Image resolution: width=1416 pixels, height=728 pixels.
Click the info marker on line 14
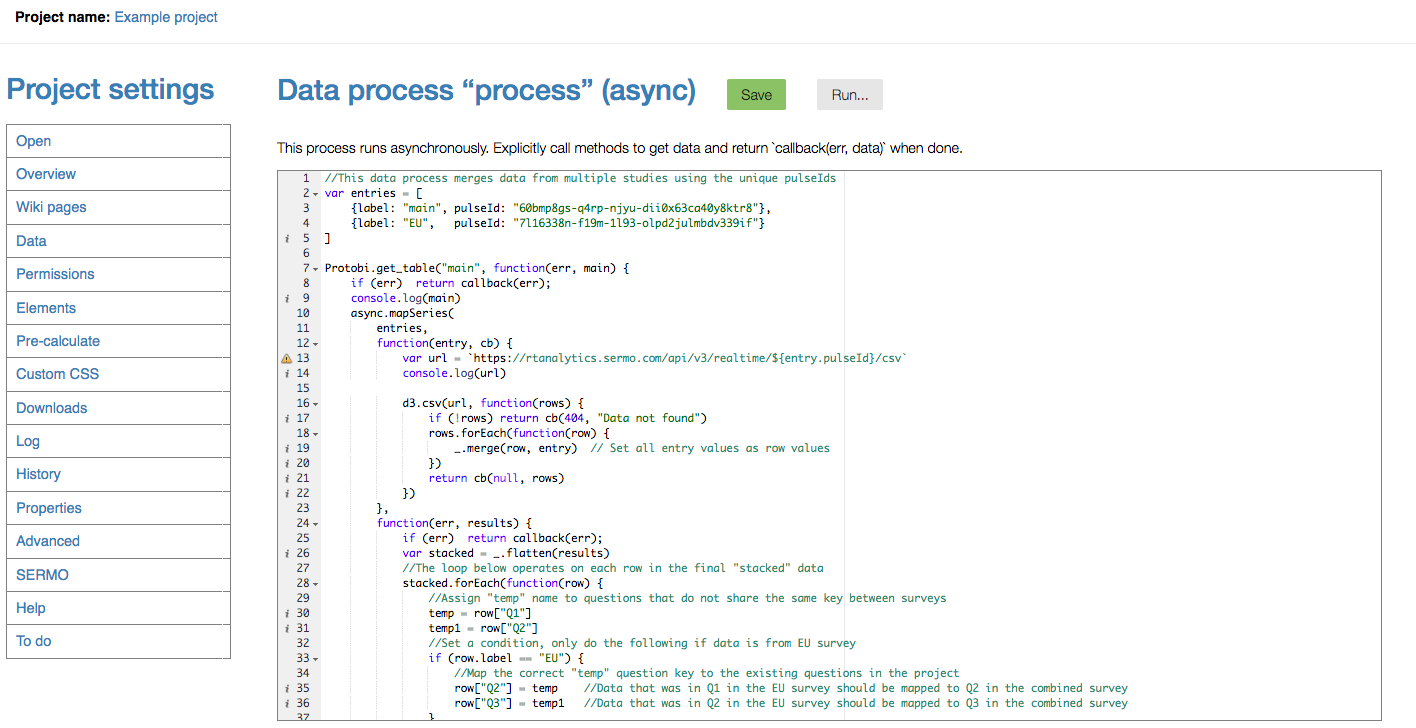(x=287, y=373)
